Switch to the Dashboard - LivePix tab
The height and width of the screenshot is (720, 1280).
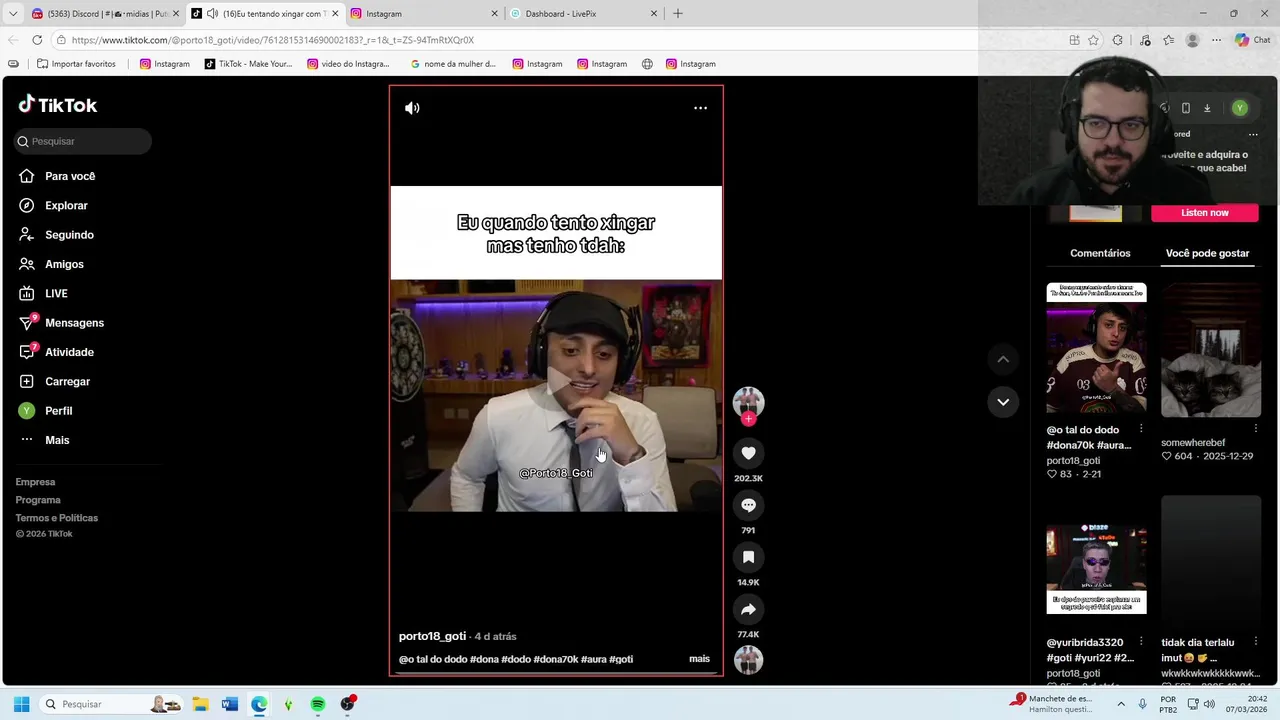(585, 14)
